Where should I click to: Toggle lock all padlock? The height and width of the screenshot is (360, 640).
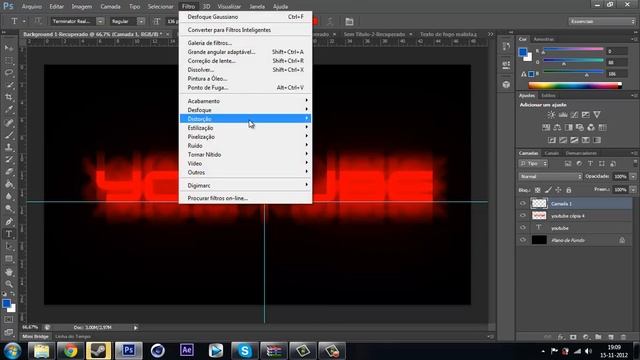click(x=569, y=190)
